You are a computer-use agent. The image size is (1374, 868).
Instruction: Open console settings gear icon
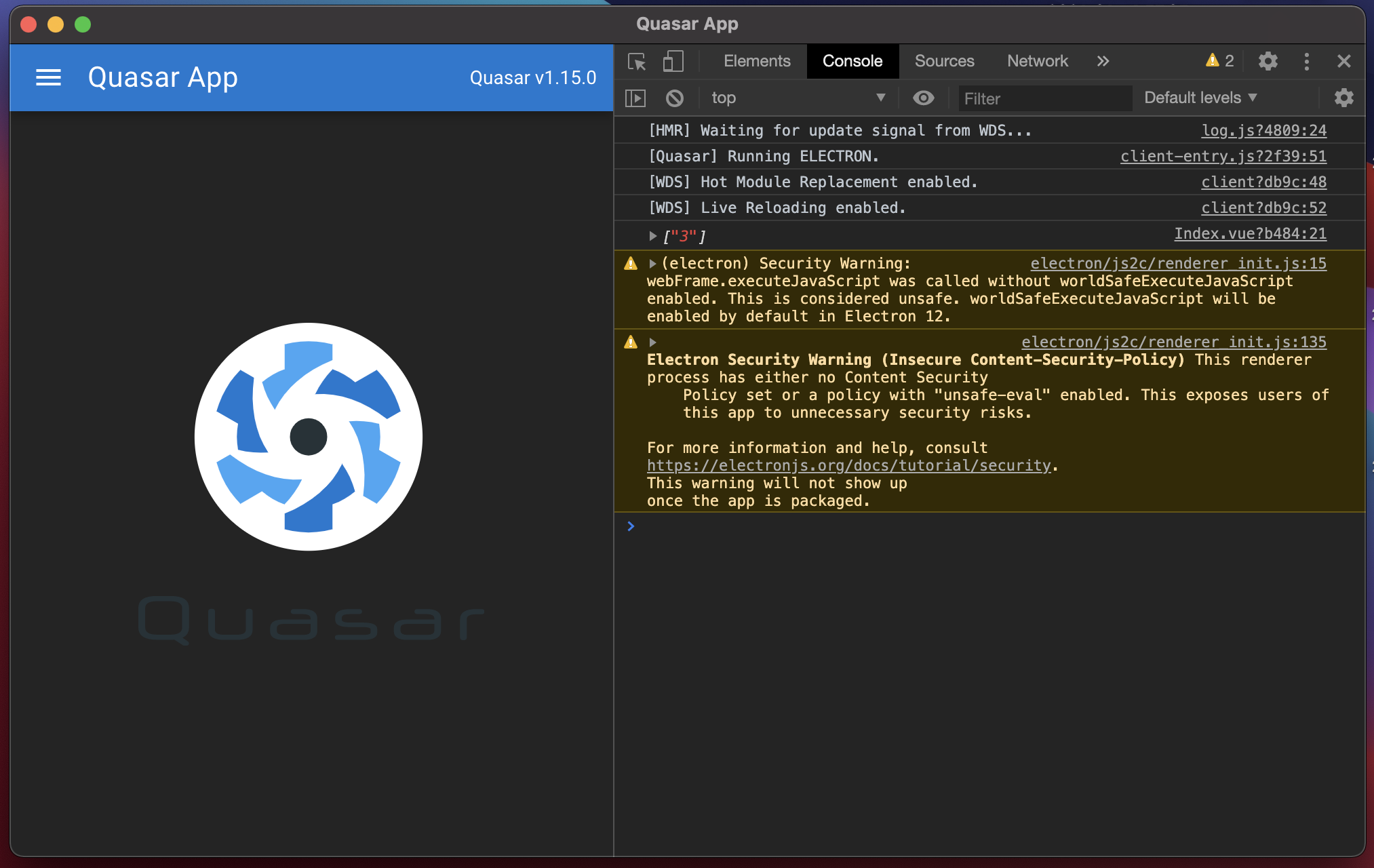point(1343,98)
